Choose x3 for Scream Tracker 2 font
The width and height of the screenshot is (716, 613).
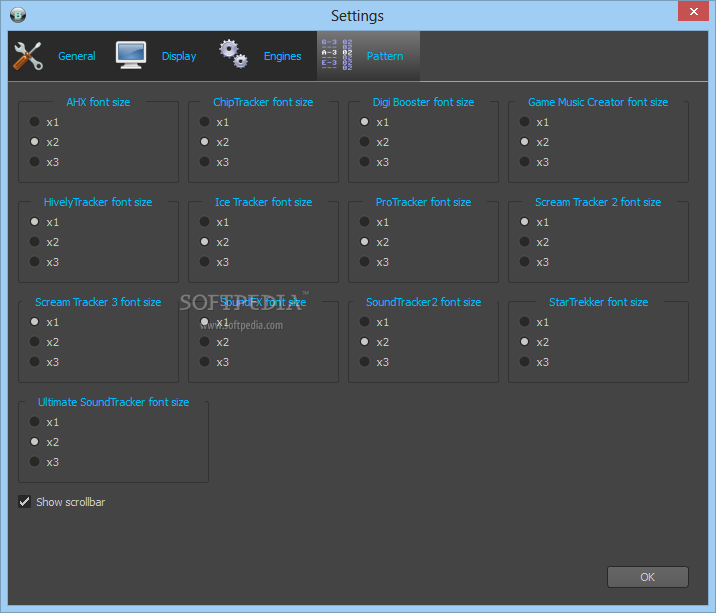coord(524,262)
